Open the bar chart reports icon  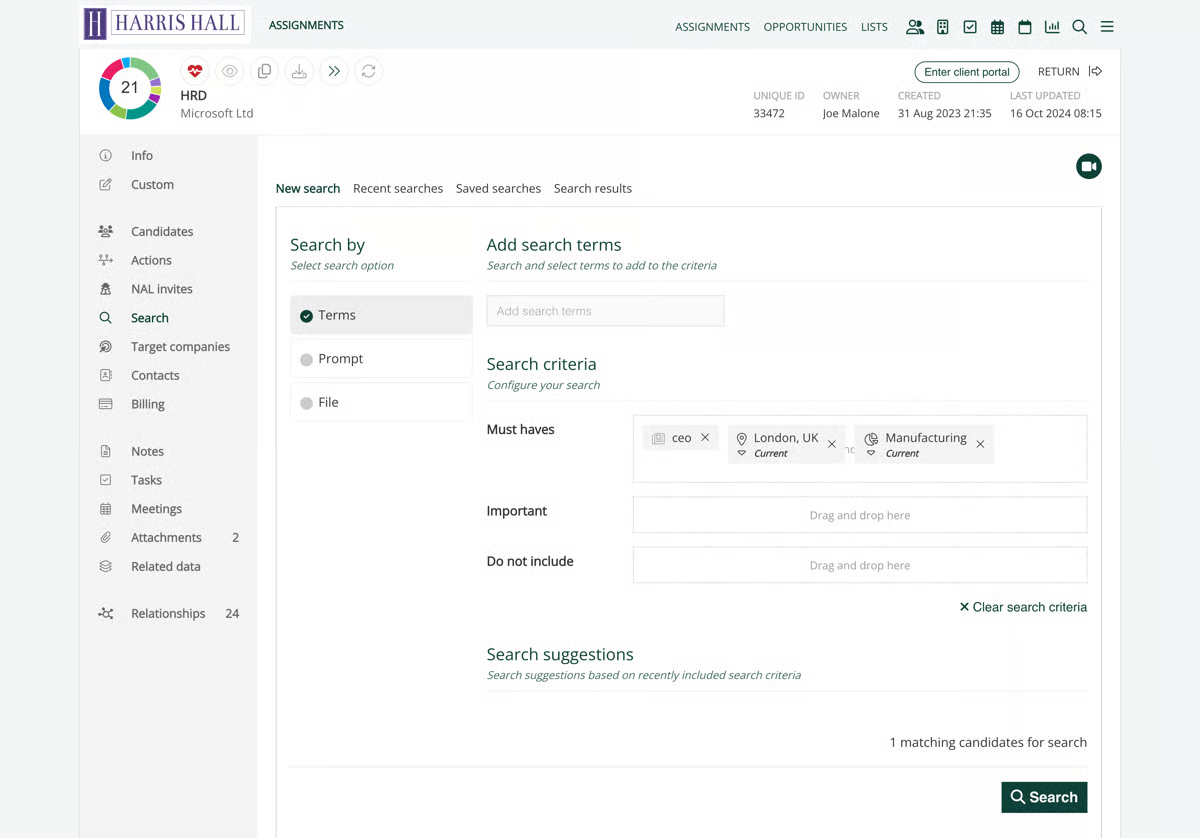(1052, 27)
